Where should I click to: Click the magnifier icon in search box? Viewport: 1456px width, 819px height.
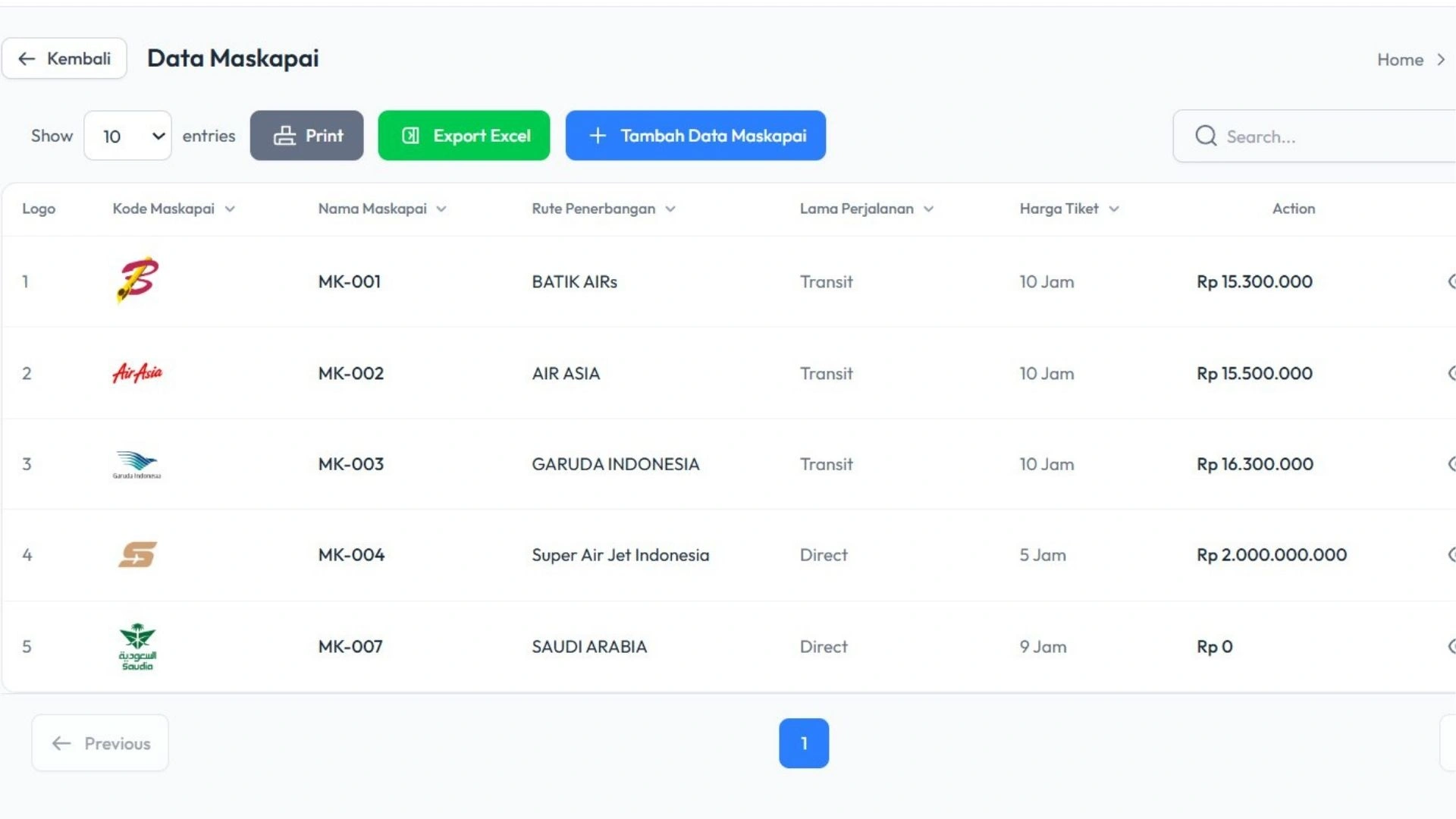[x=1206, y=136]
